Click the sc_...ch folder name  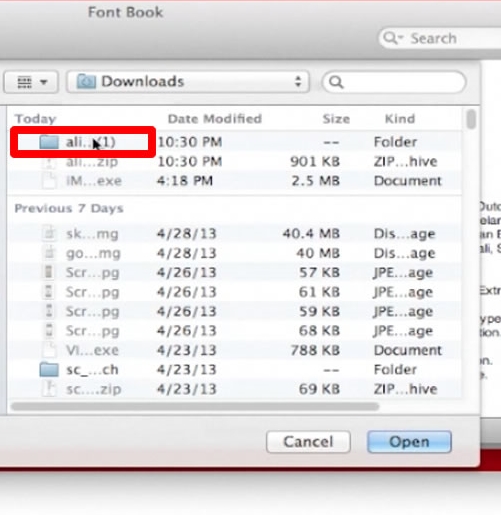(x=92, y=370)
